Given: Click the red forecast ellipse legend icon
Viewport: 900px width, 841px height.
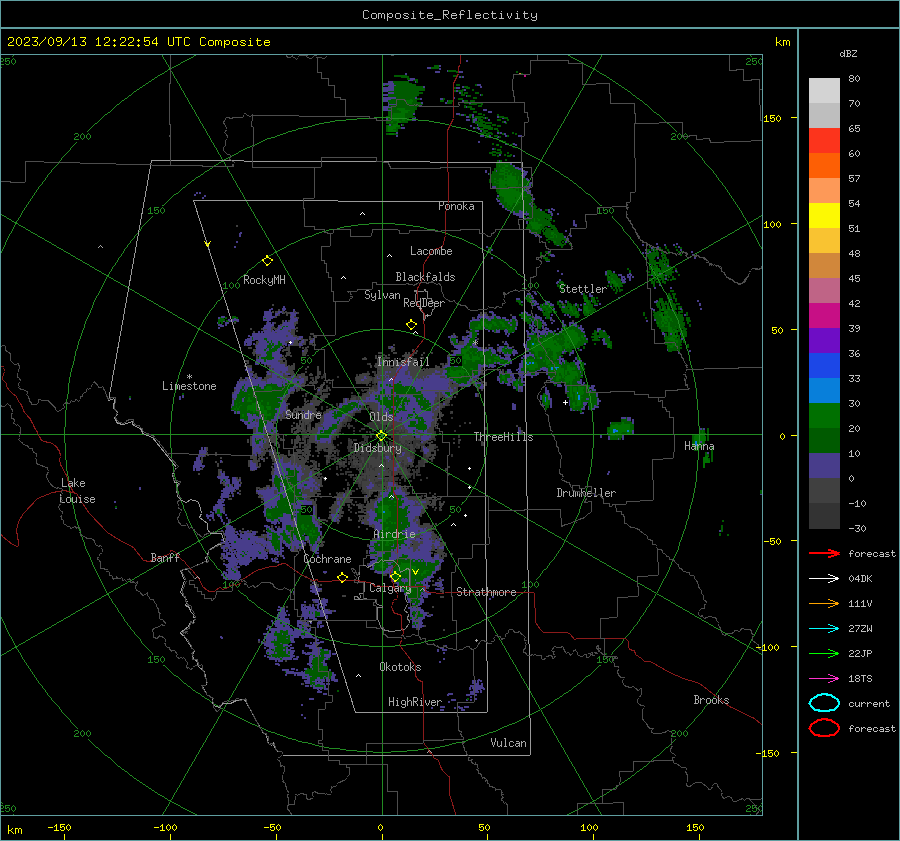Looking at the screenshot, I should (824, 728).
